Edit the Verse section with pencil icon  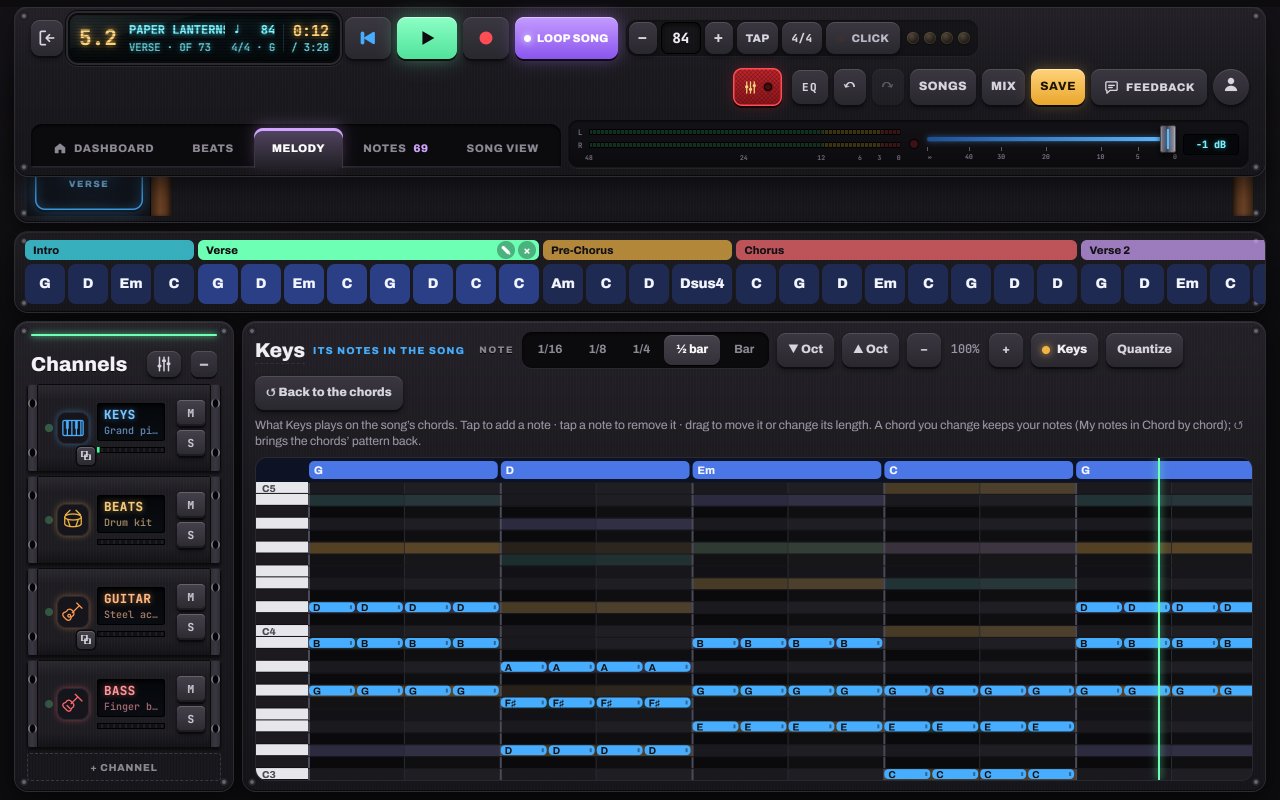pos(507,250)
